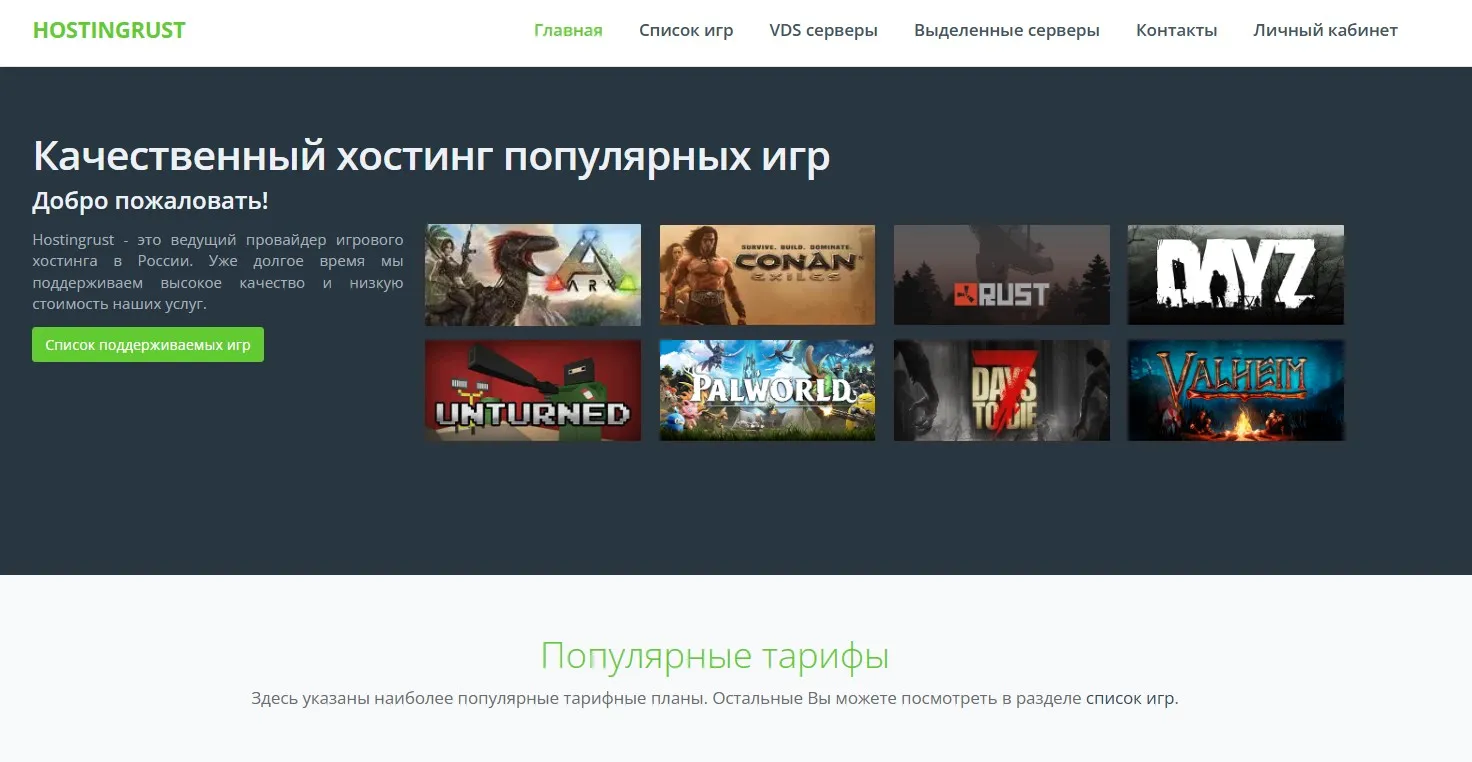Viewport: 1472px width, 762px height.
Task: Click the Качественный хостинг популярных игр heading
Action: click(x=431, y=157)
